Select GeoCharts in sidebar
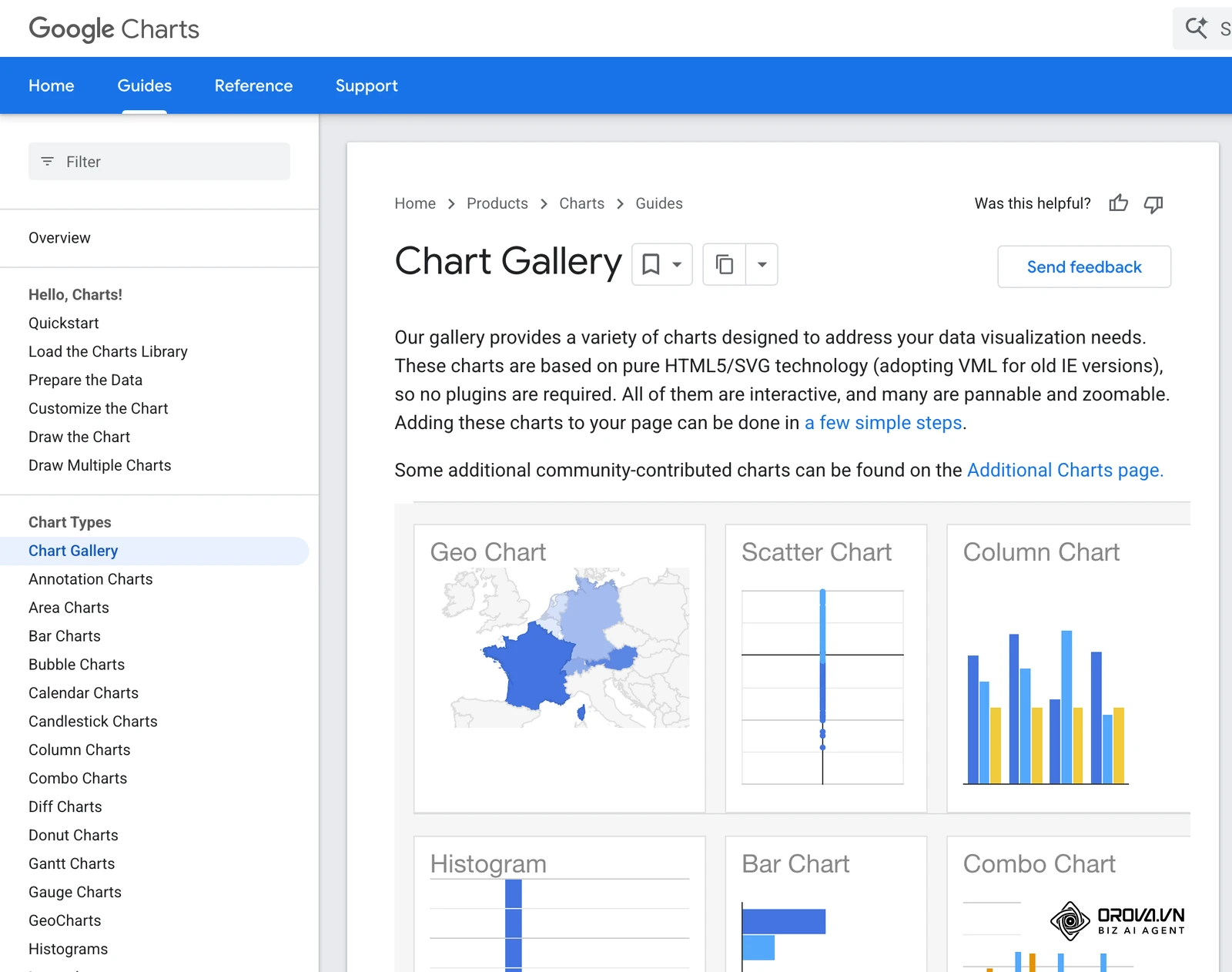Screen dimensions: 1232x972 point(65,921)
